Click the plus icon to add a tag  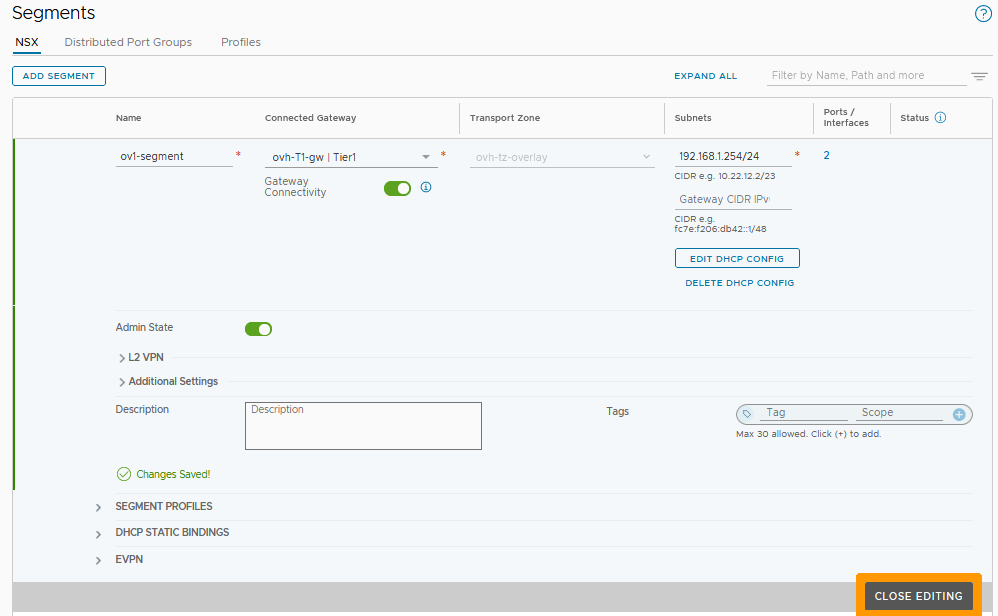click(x=958, y=413)
